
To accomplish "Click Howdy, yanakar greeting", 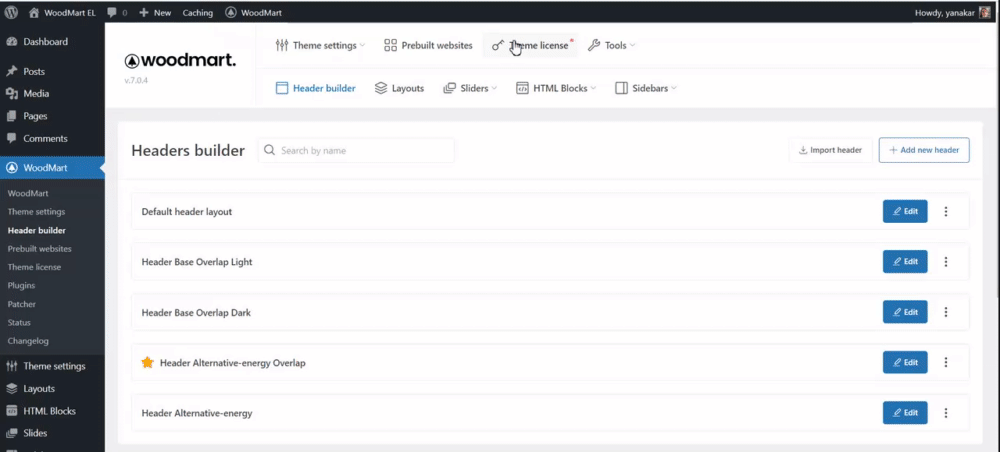I will [x=944, y=13].
